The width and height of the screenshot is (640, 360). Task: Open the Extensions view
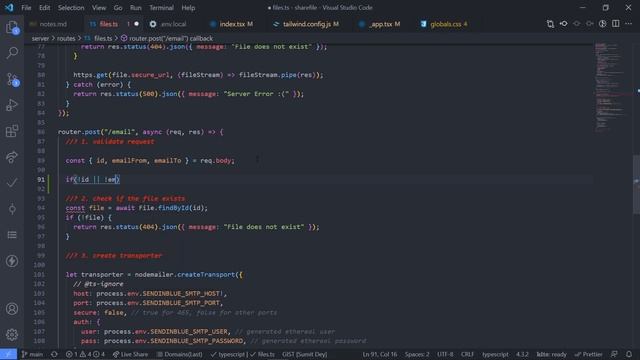[12, 131]
